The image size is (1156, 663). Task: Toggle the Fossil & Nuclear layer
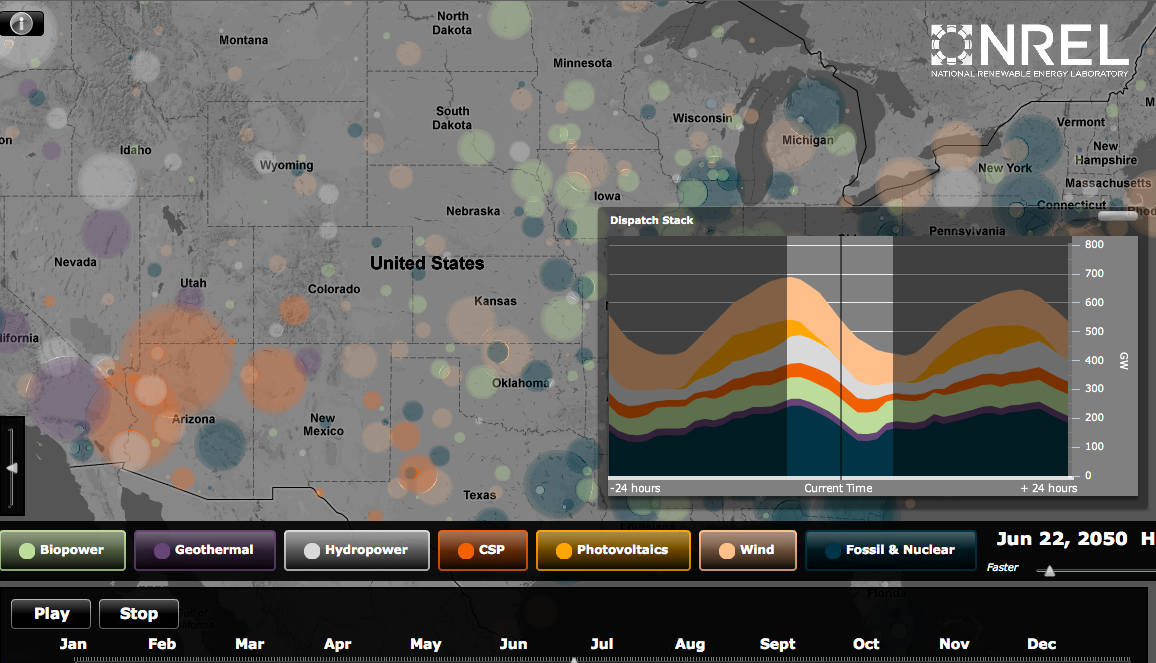pos(891,550)
